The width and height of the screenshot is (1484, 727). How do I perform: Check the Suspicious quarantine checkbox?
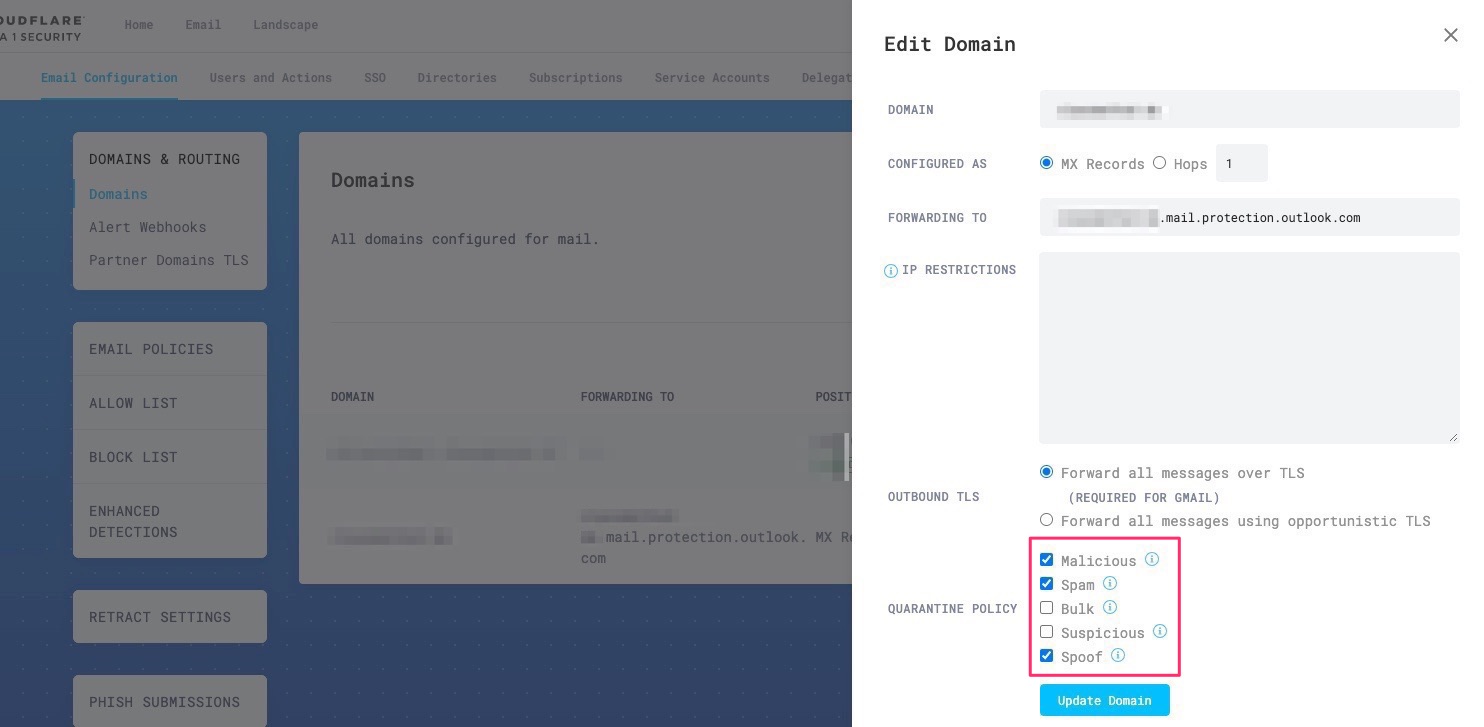1046,631
